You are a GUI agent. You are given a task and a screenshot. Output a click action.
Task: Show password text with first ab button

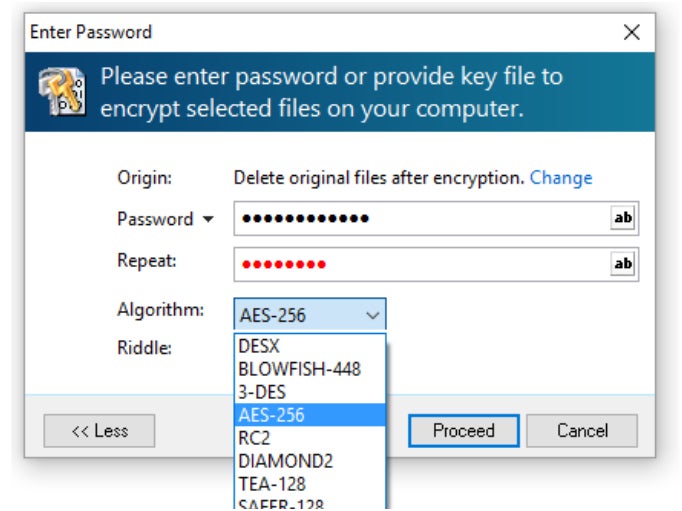click(622, 217)
